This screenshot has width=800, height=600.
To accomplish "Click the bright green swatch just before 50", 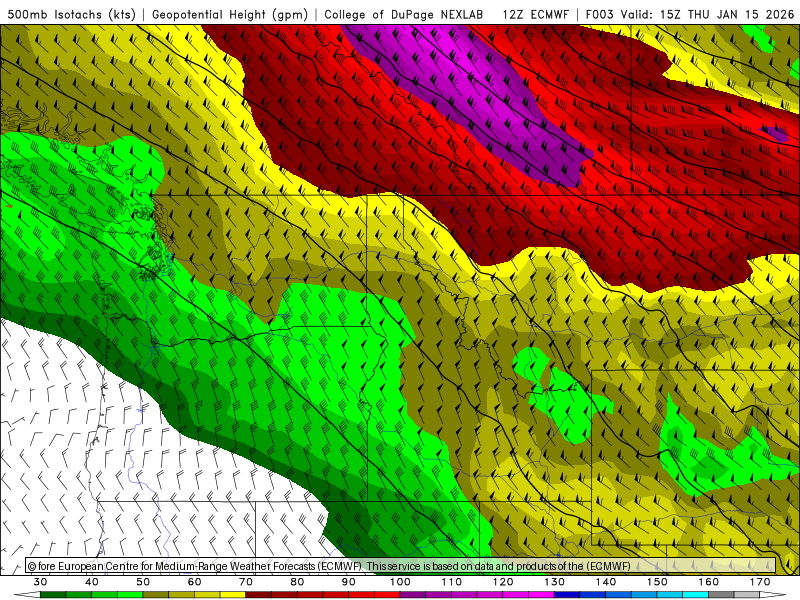I will tap(130, 595).
